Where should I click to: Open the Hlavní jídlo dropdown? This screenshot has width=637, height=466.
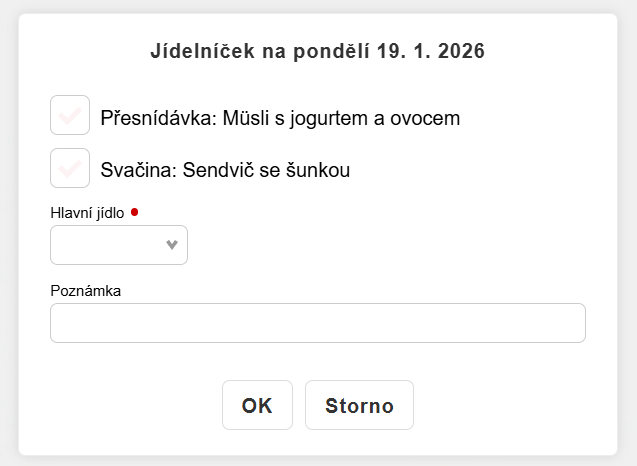coord(118,245)
